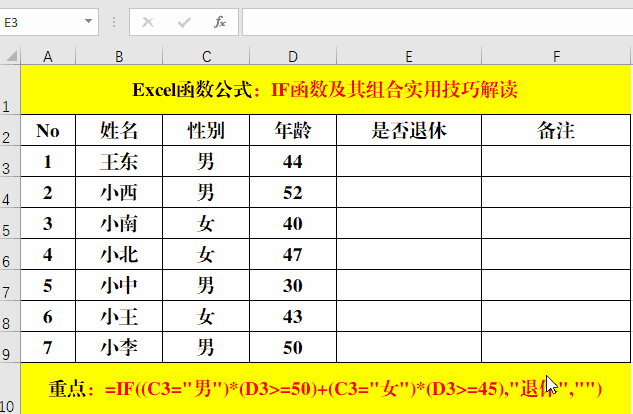Screen dimensions: 633x414
Task: Click age cell with value 40
Action: (293, 223)
